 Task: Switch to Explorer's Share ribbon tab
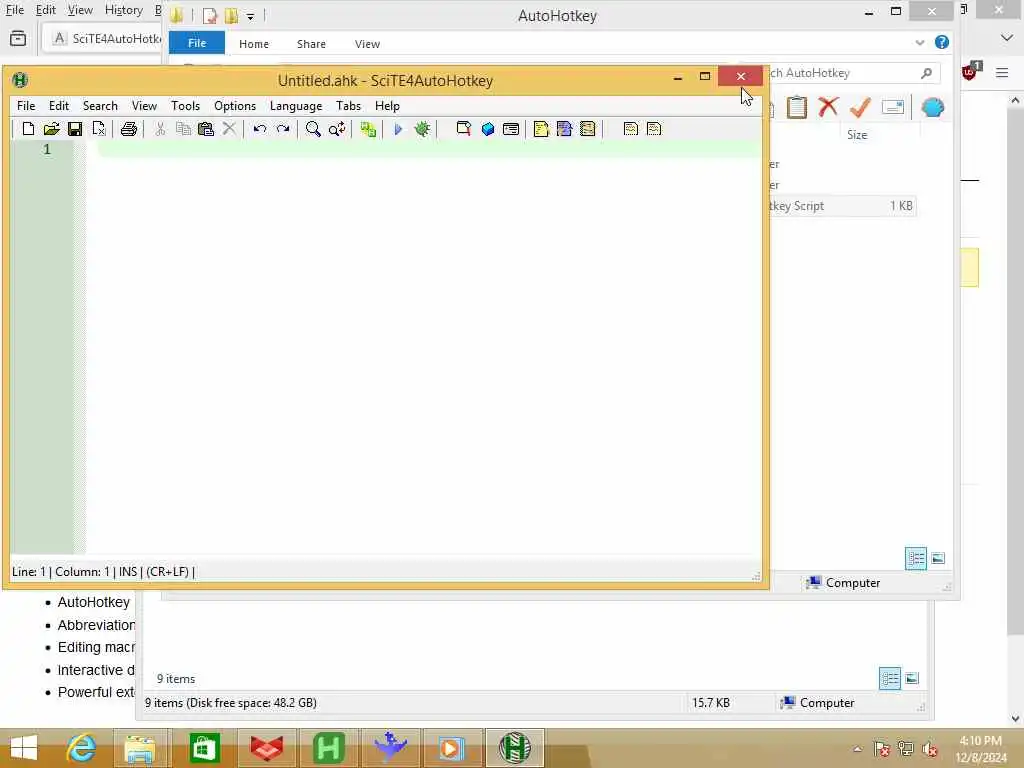click(311, 44)
